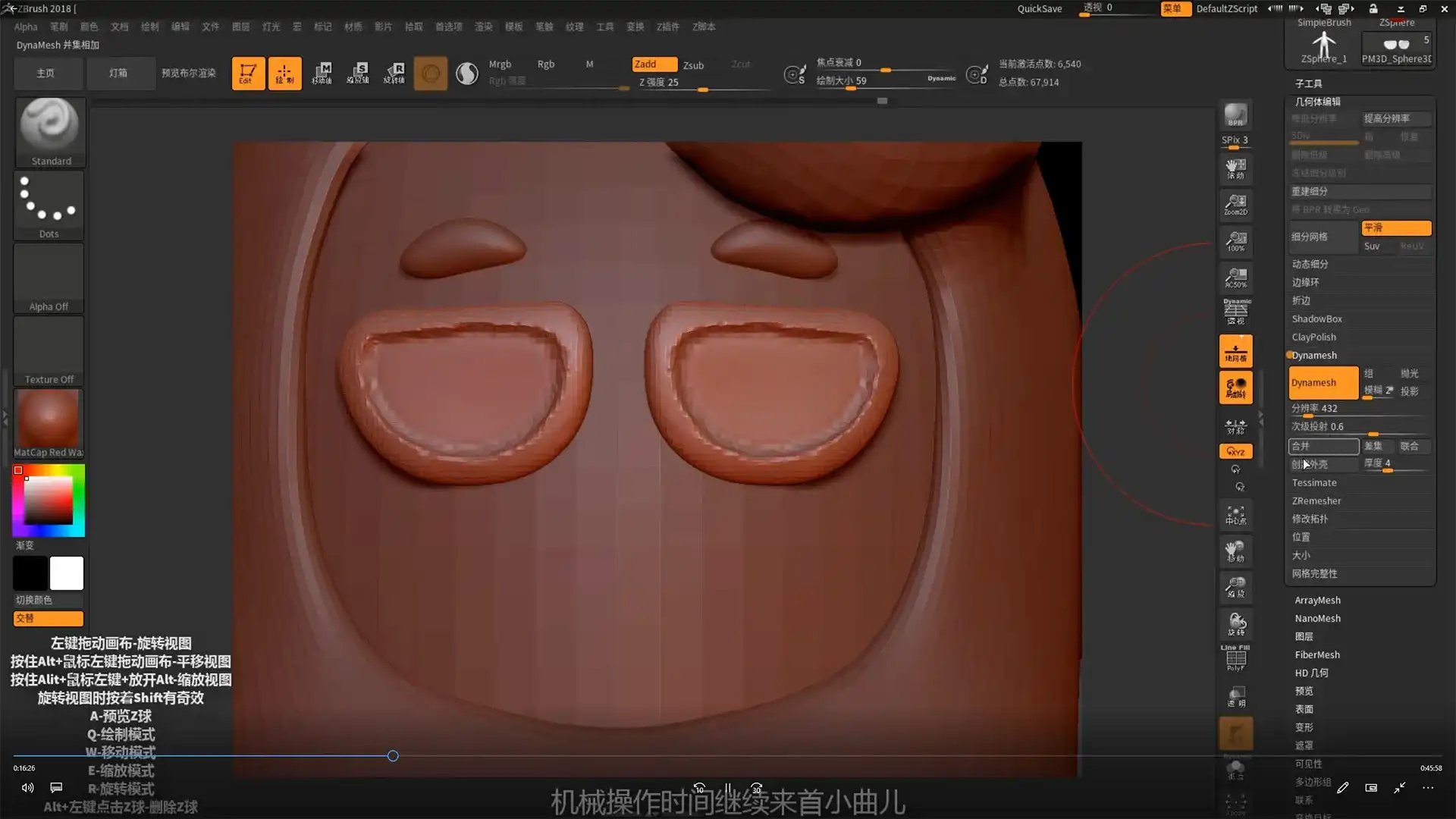Image resolution: width=1456 pixels, height=819 pixels.
Task: Open the Dots stroke selector
Action: [48, 205]
